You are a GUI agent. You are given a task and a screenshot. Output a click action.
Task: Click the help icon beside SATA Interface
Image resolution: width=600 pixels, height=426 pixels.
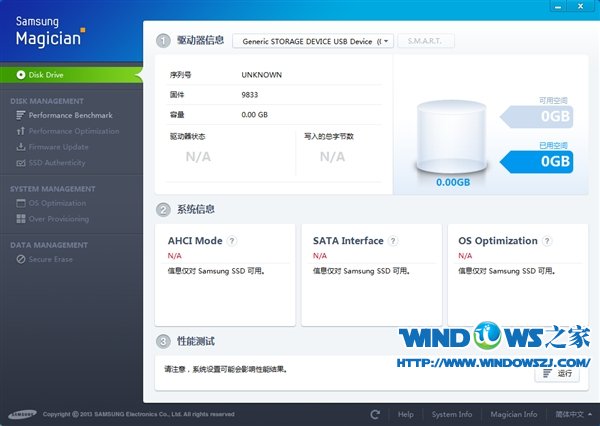pos(393,241)
